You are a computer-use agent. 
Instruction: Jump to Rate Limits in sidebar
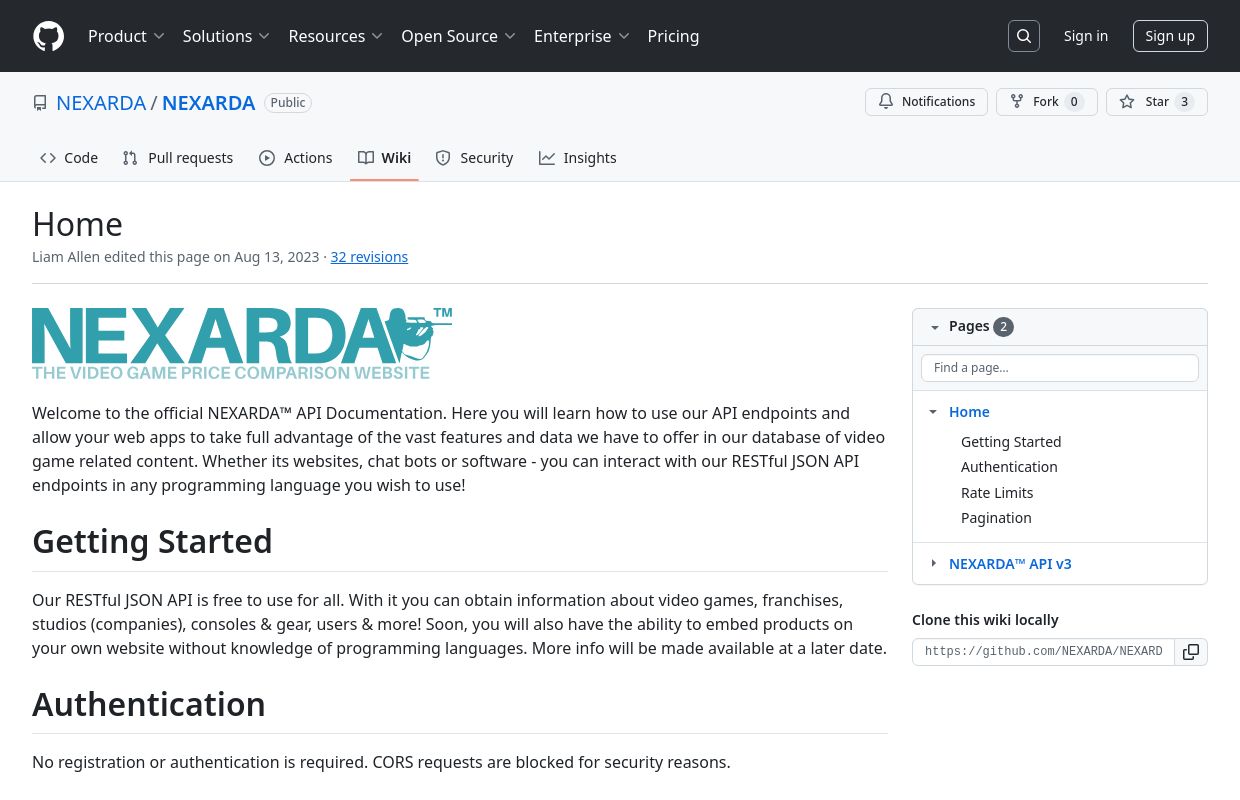pyautogui.click(x=997, y=493)
